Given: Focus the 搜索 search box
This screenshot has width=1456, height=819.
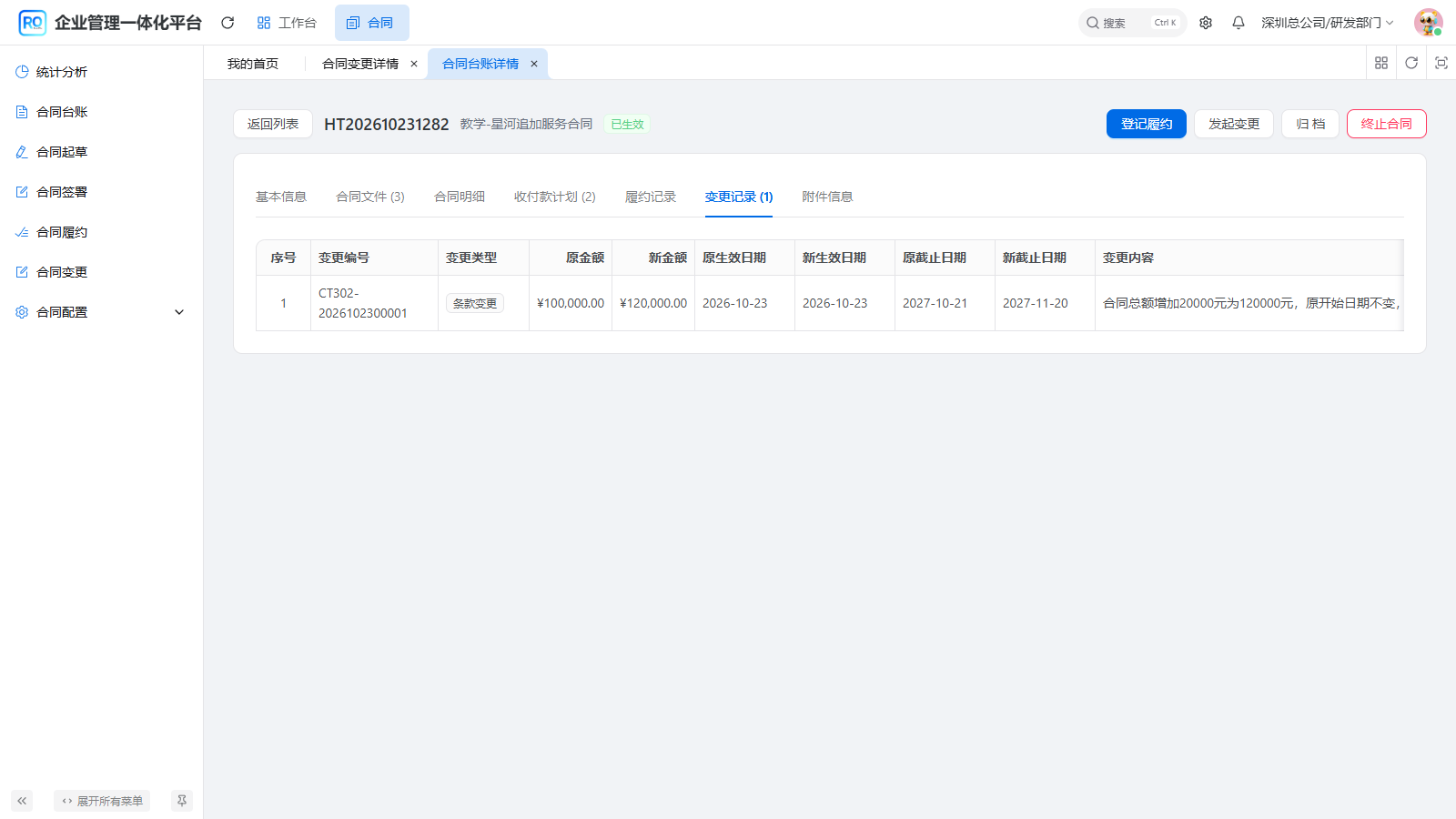Looking at the screenshot, I should [x=1133, y=23].
